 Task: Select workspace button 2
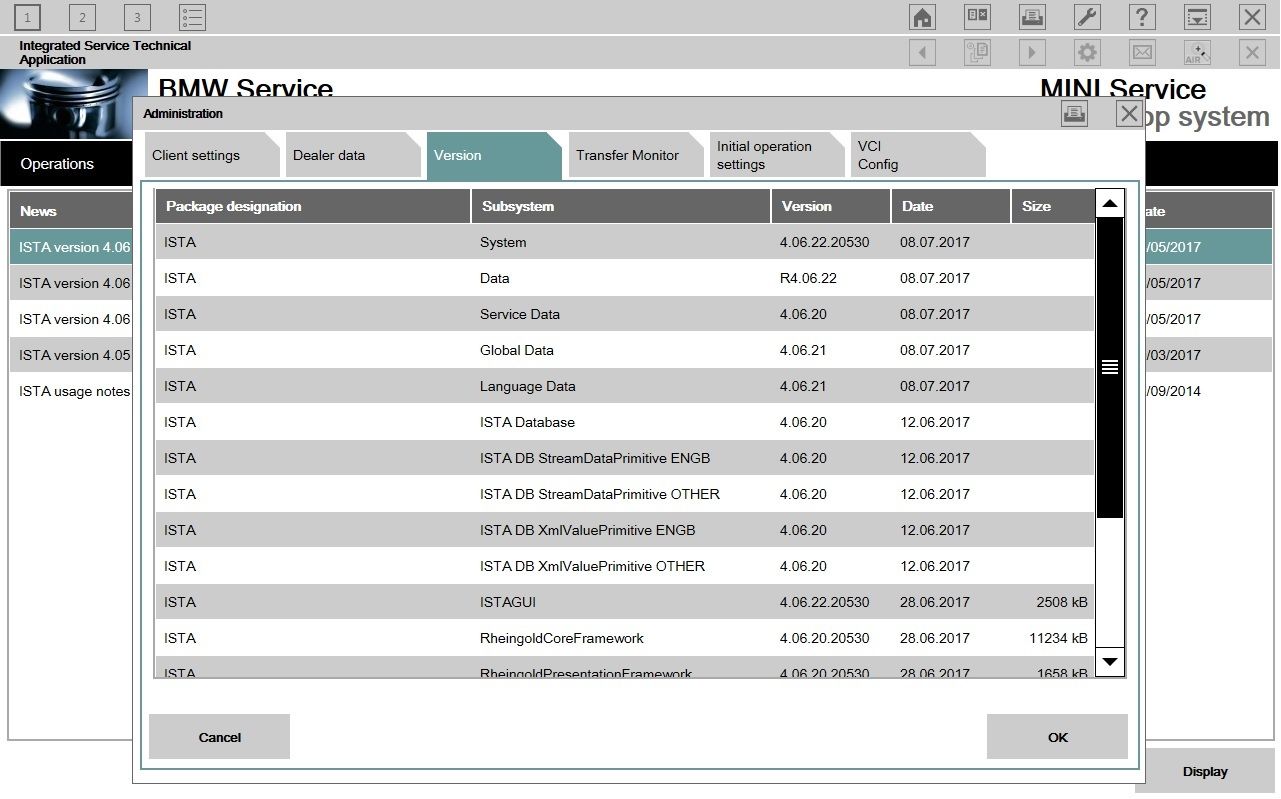pos(81,16)
